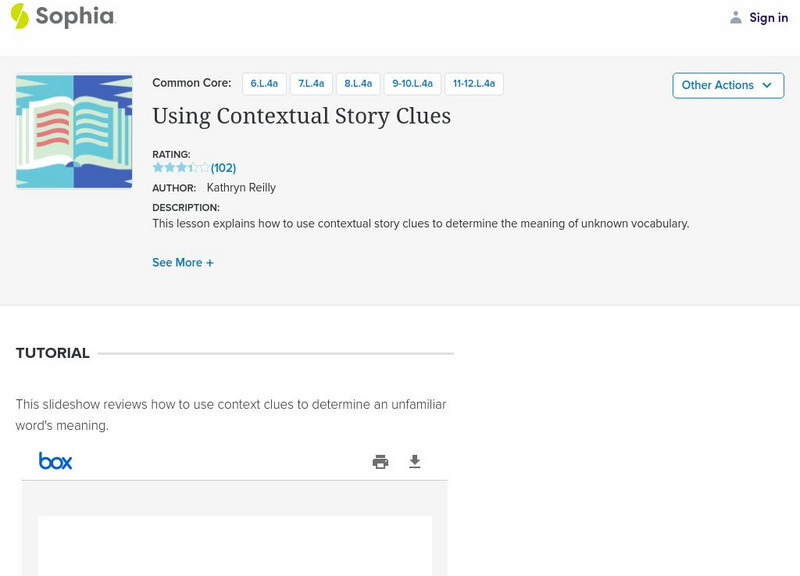This screenshot has width=800, height=576.
Task: Open the Sign in link
Action: click(x=768, y=17)
